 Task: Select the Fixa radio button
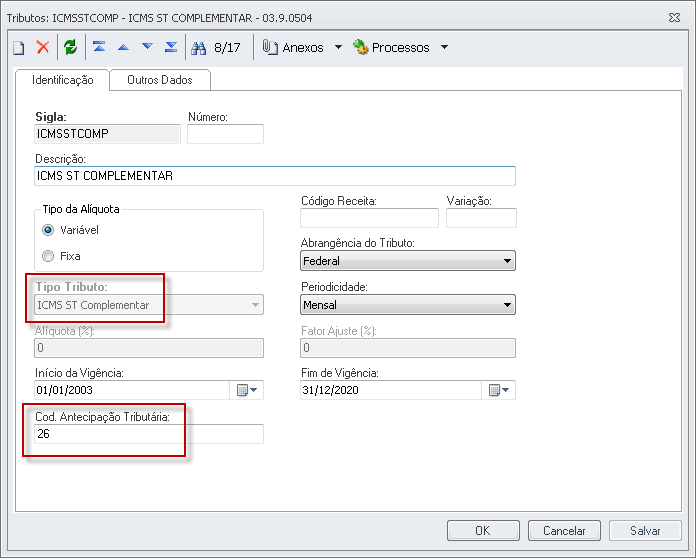coord(48,256)
